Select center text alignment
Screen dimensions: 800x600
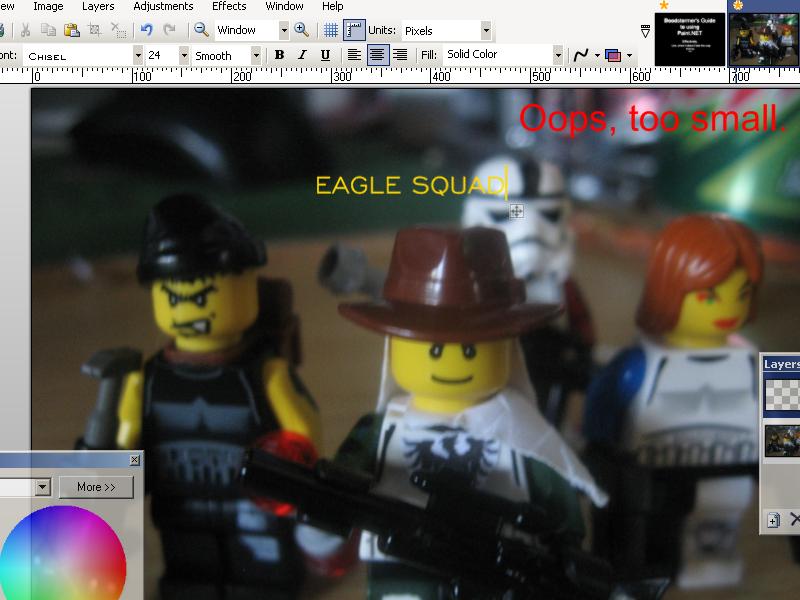pyautogui.click(x=378, y=55)
